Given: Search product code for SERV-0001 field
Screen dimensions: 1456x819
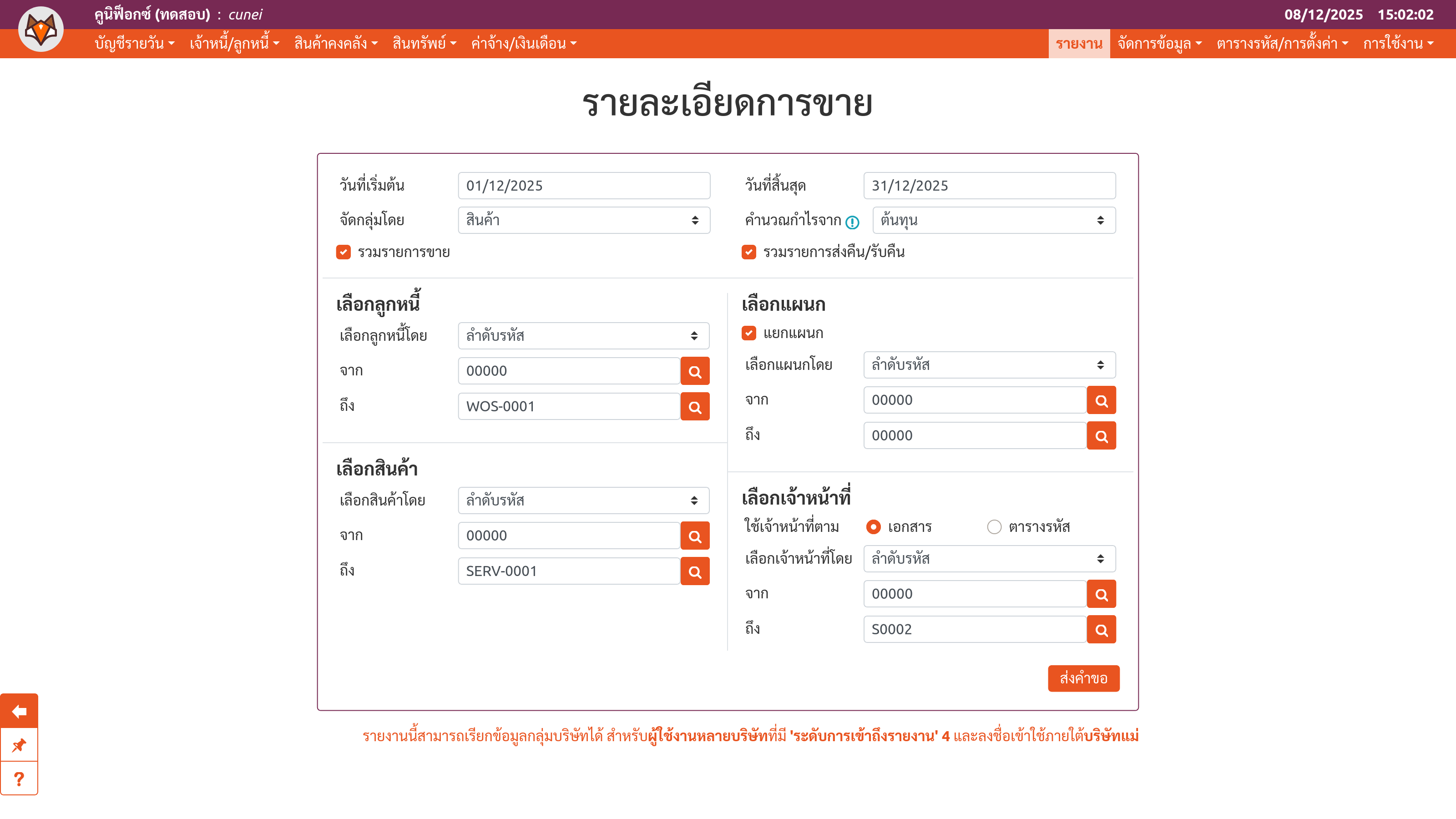Looking at the screenshot, I should point(695,571).
